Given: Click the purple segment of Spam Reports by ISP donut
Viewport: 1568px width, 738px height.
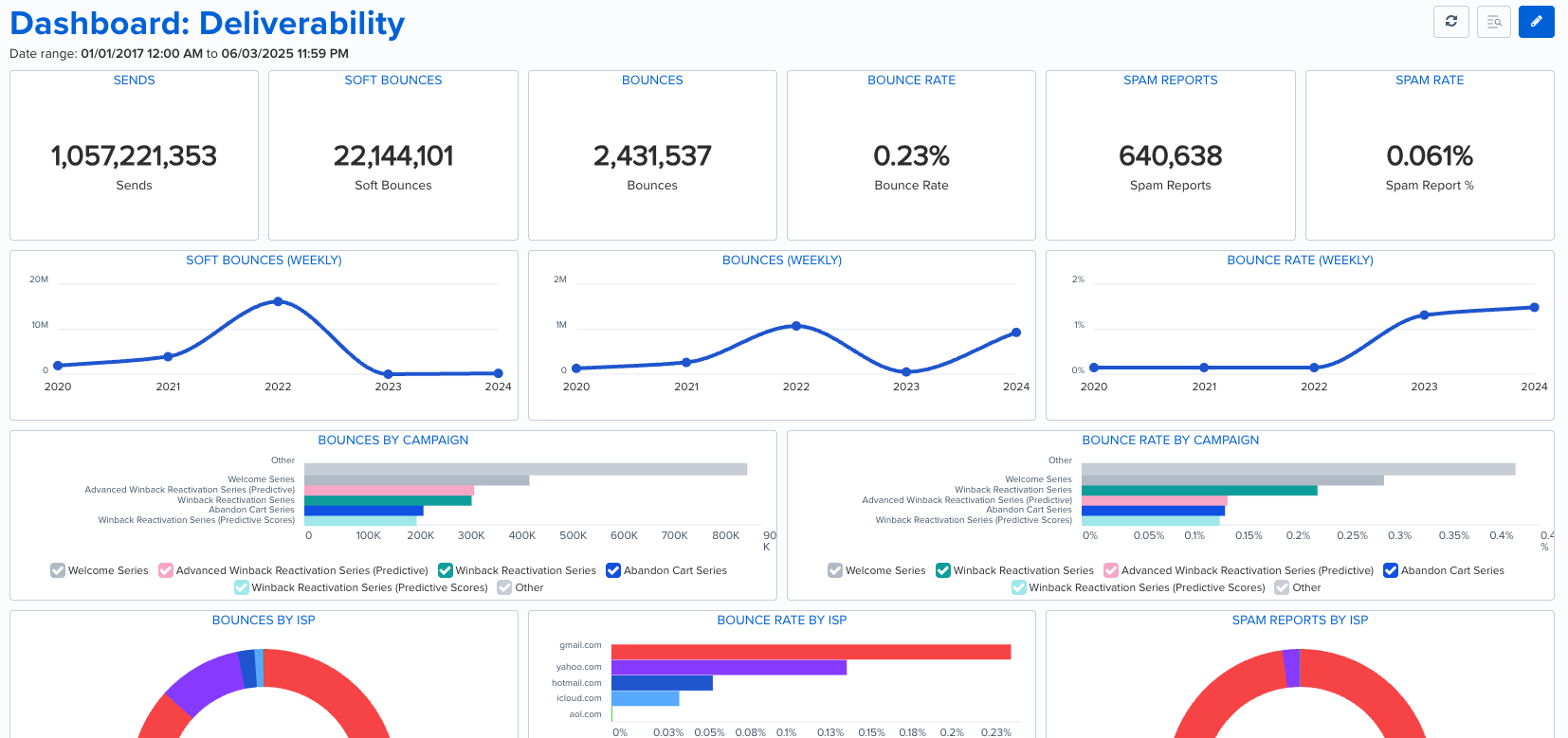Looking at the screenshot, I should tap(1291, 668).
